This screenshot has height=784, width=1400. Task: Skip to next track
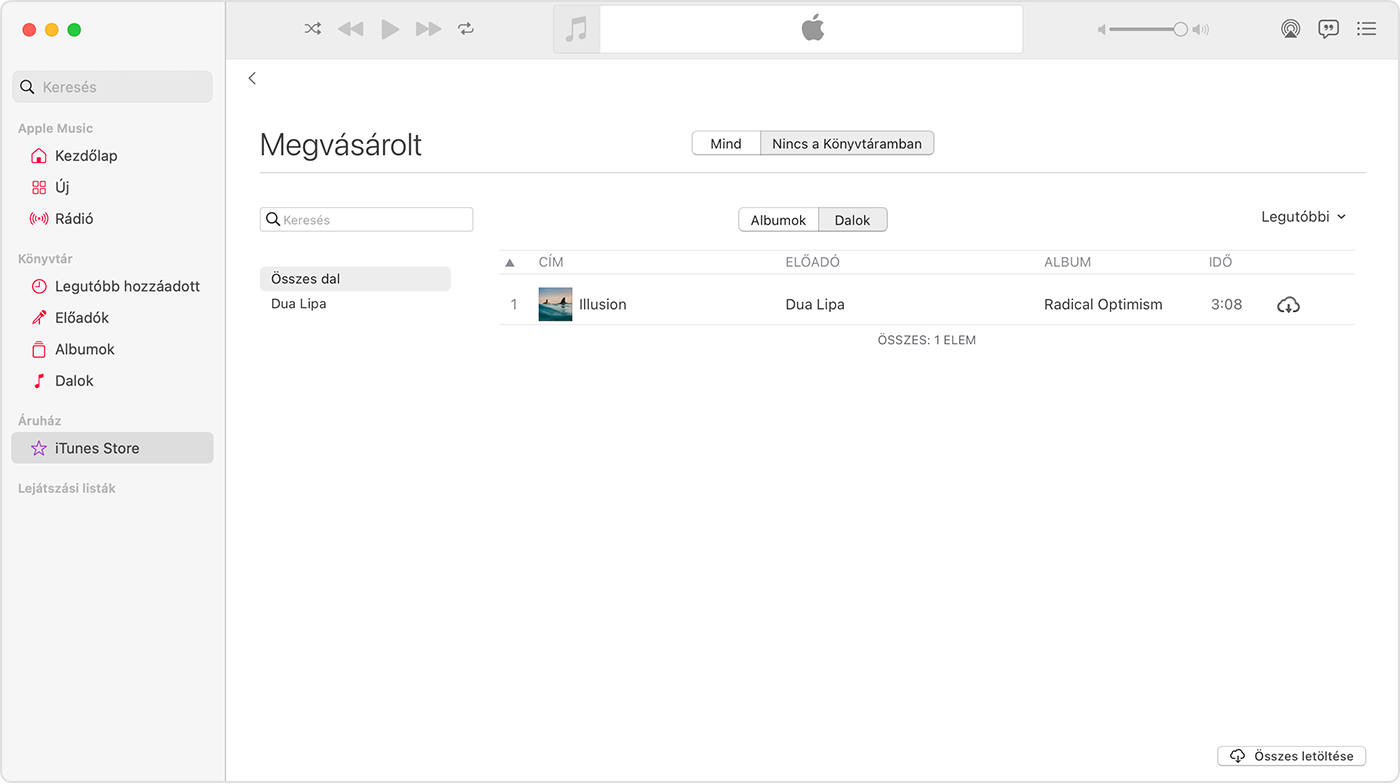pyautogui.click(x=429, y=29)
